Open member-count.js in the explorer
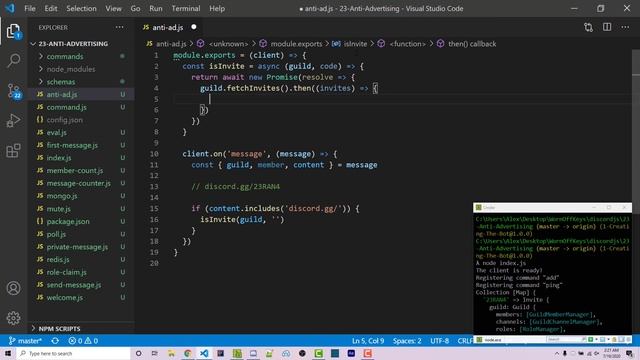This screenshot has height=360, width=640. [75, 170]
